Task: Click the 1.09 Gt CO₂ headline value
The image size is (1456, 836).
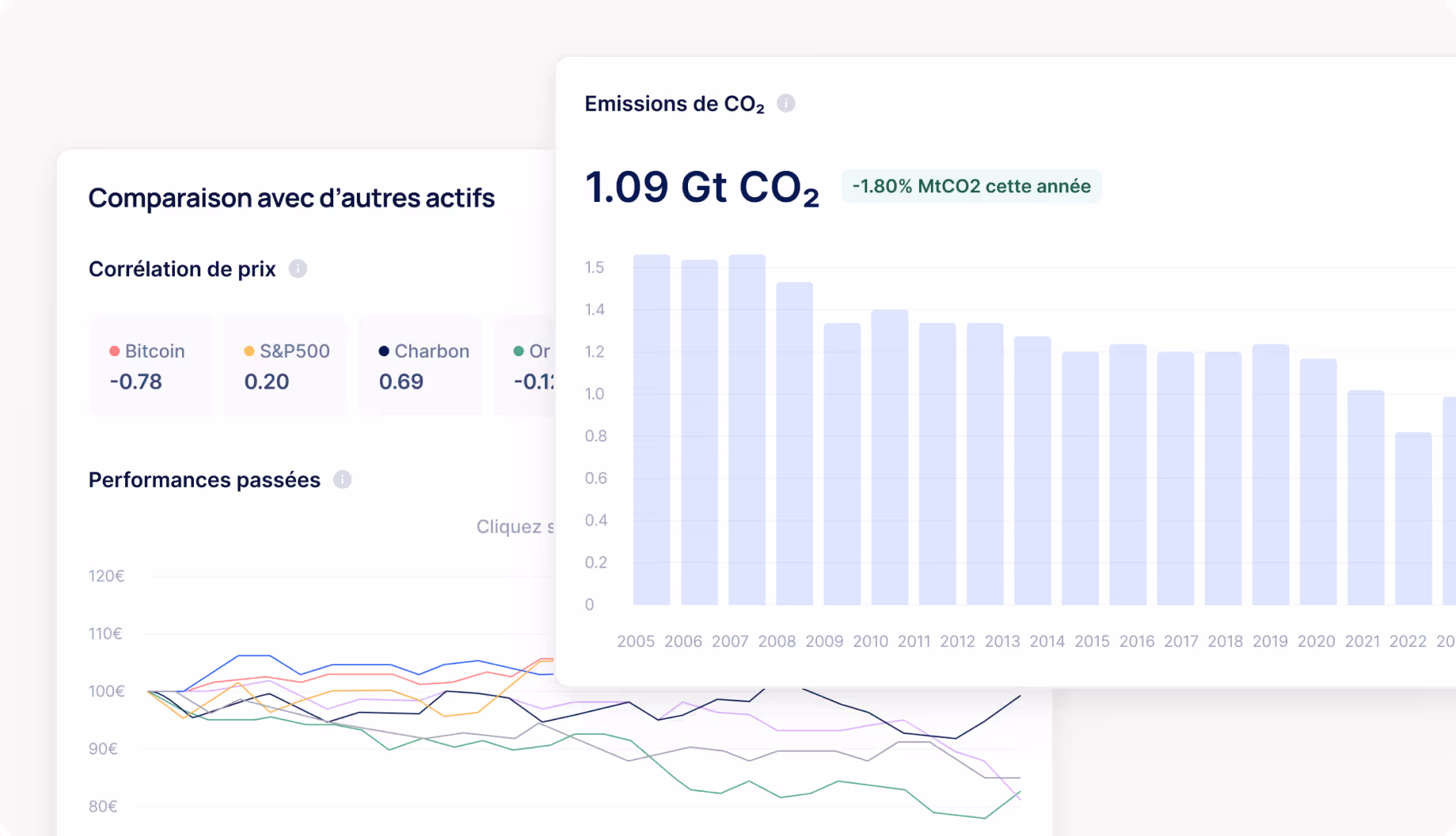Action: point(702,188)
